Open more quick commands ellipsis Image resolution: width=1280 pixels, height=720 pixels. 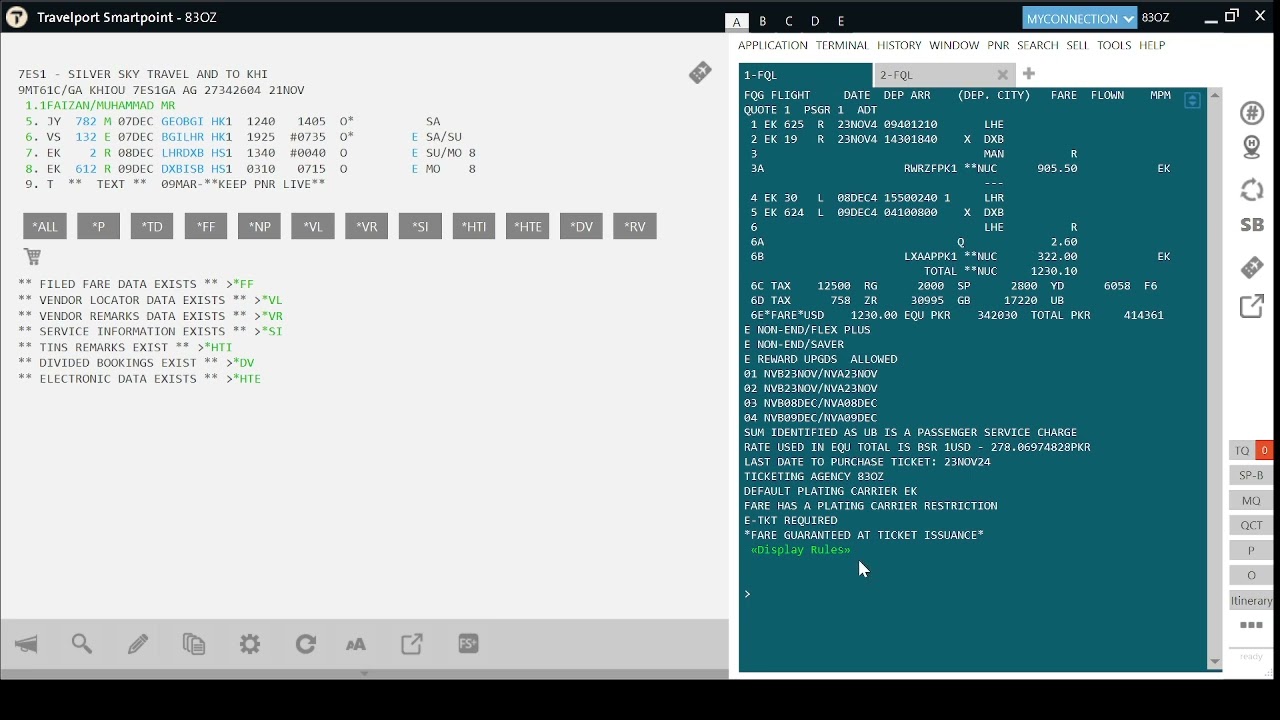(x=1251, y=625)
